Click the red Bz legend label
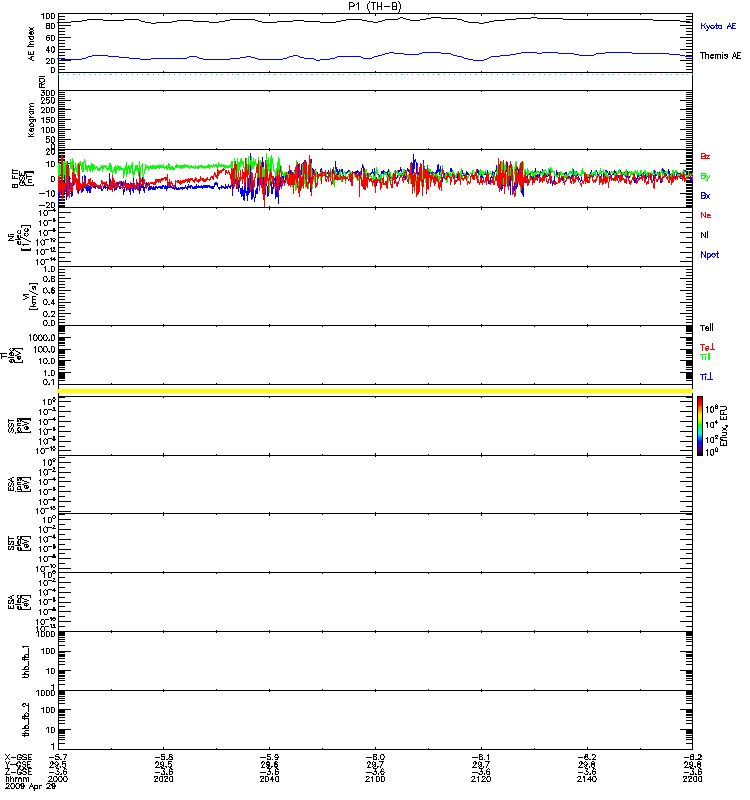Screen dimensions: 750x800 705,156
